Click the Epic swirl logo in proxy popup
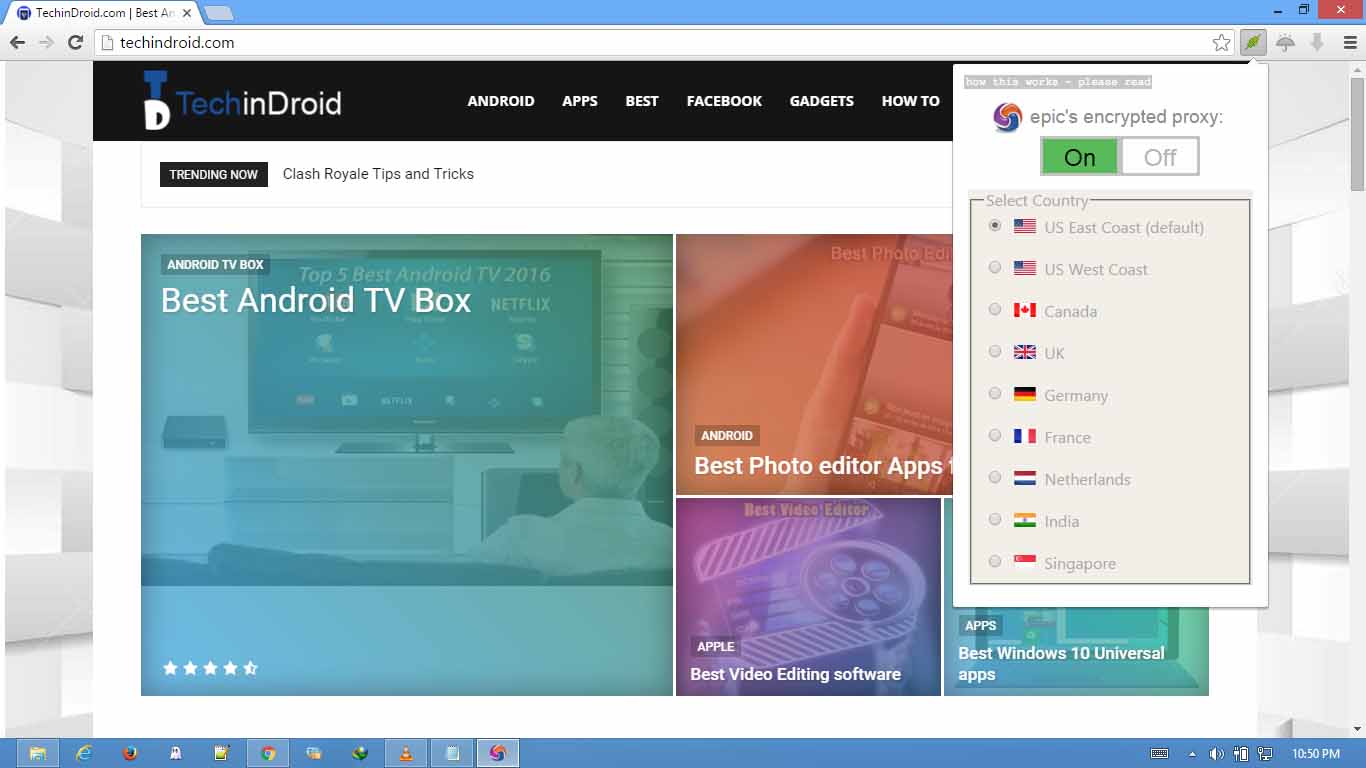 pyautogui.click(x=1007, y=118)
